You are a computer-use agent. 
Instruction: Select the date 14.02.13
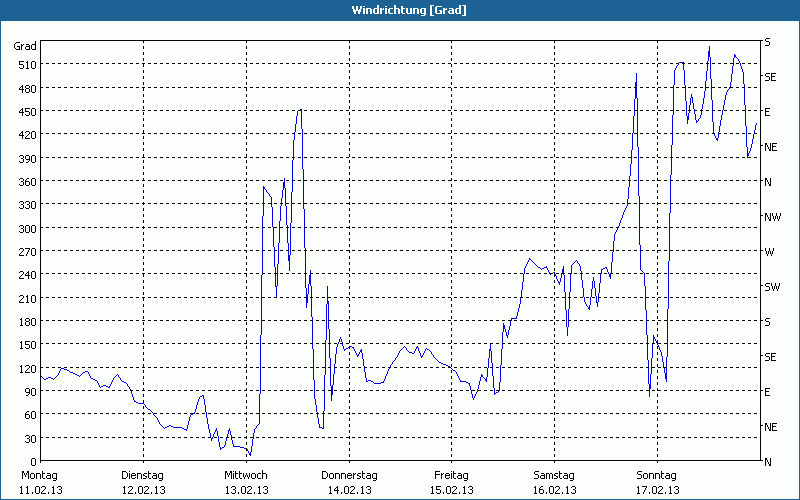pyautogui.click(x=349, y=490)
